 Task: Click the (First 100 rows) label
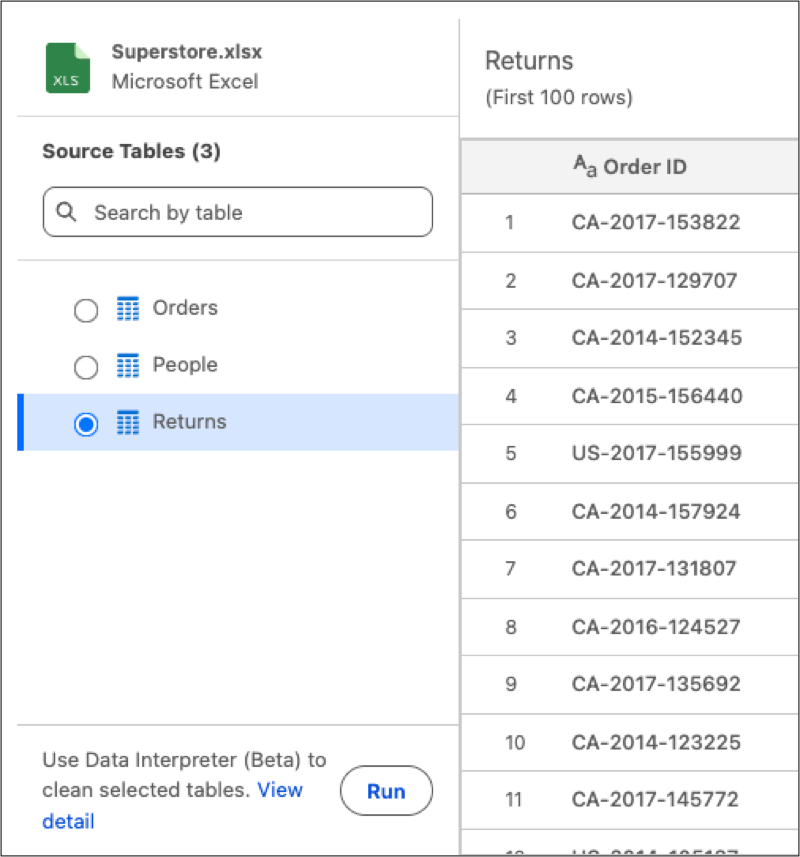pos(559,97)
